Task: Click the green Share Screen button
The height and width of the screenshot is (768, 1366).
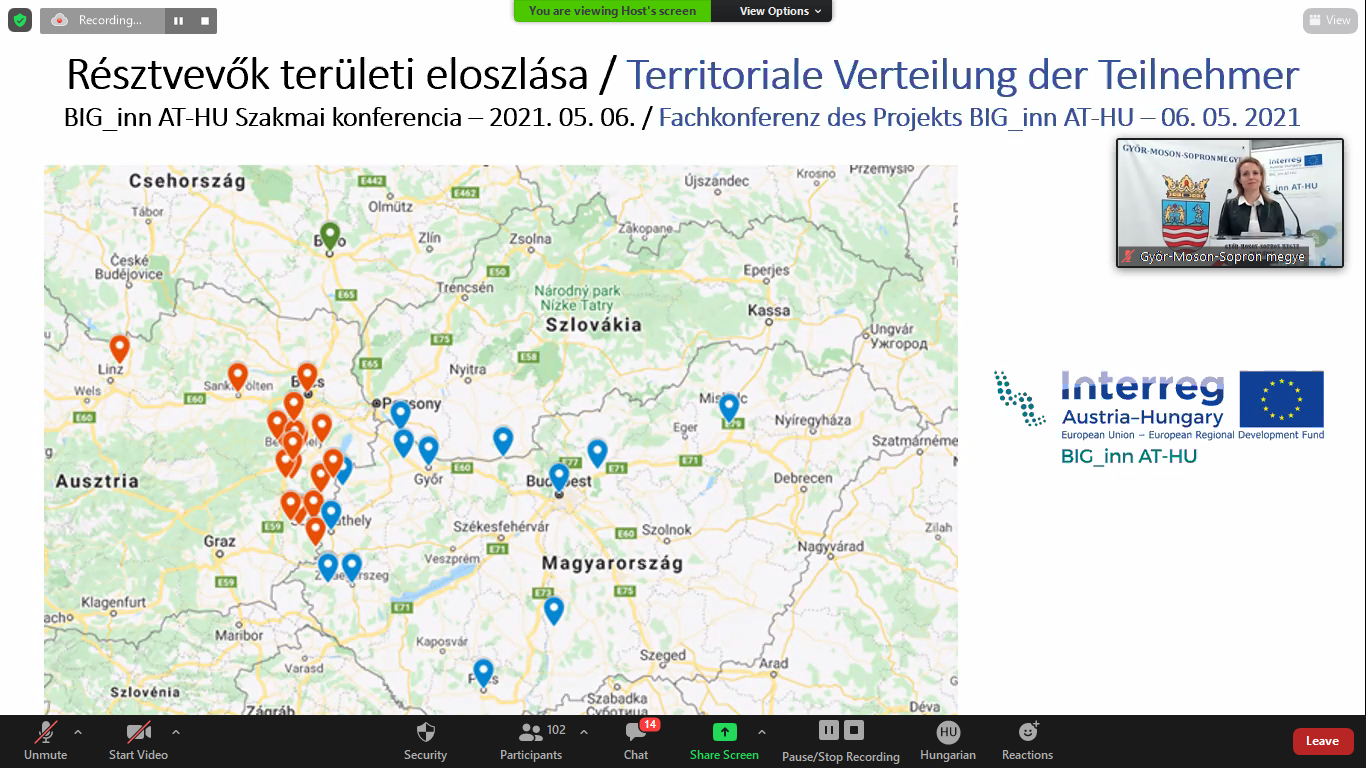Action: pyautogui.click(x=724, y=741)
